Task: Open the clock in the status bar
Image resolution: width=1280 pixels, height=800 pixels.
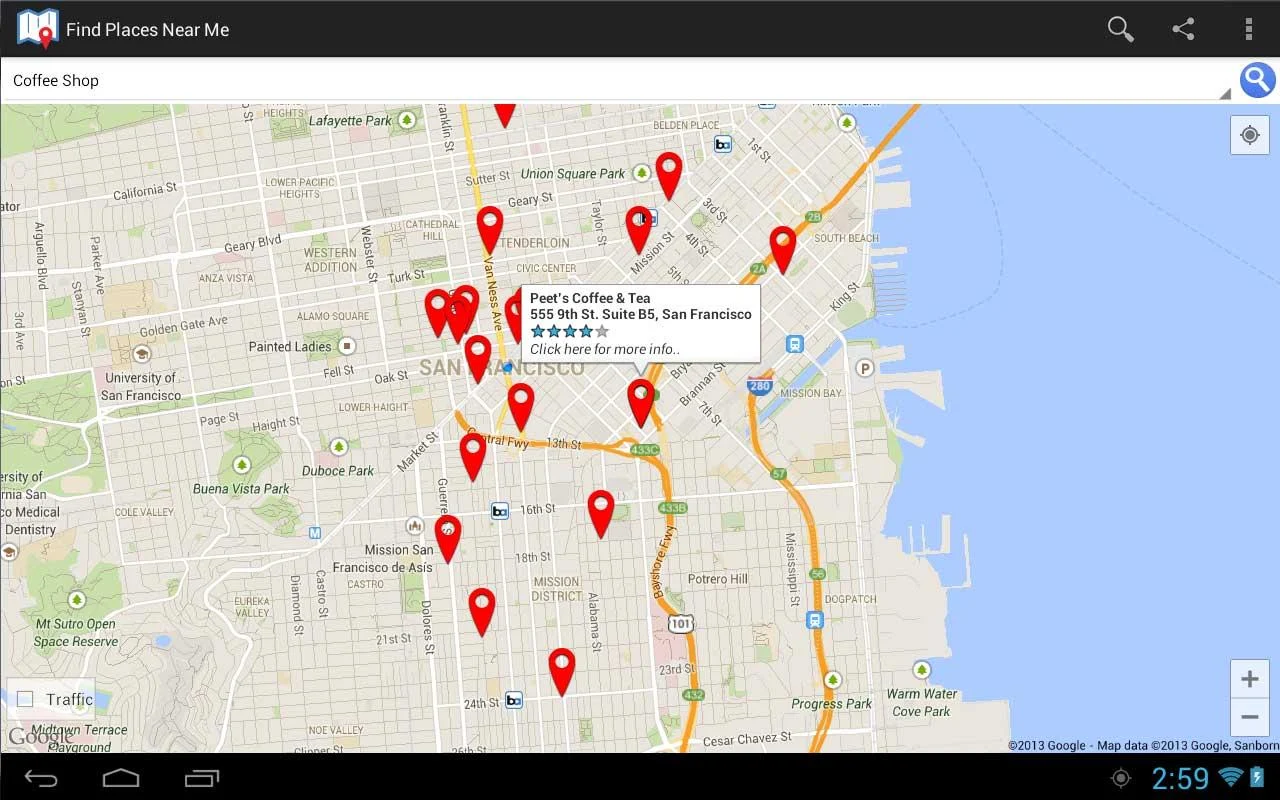Action: coord(1180,778)
